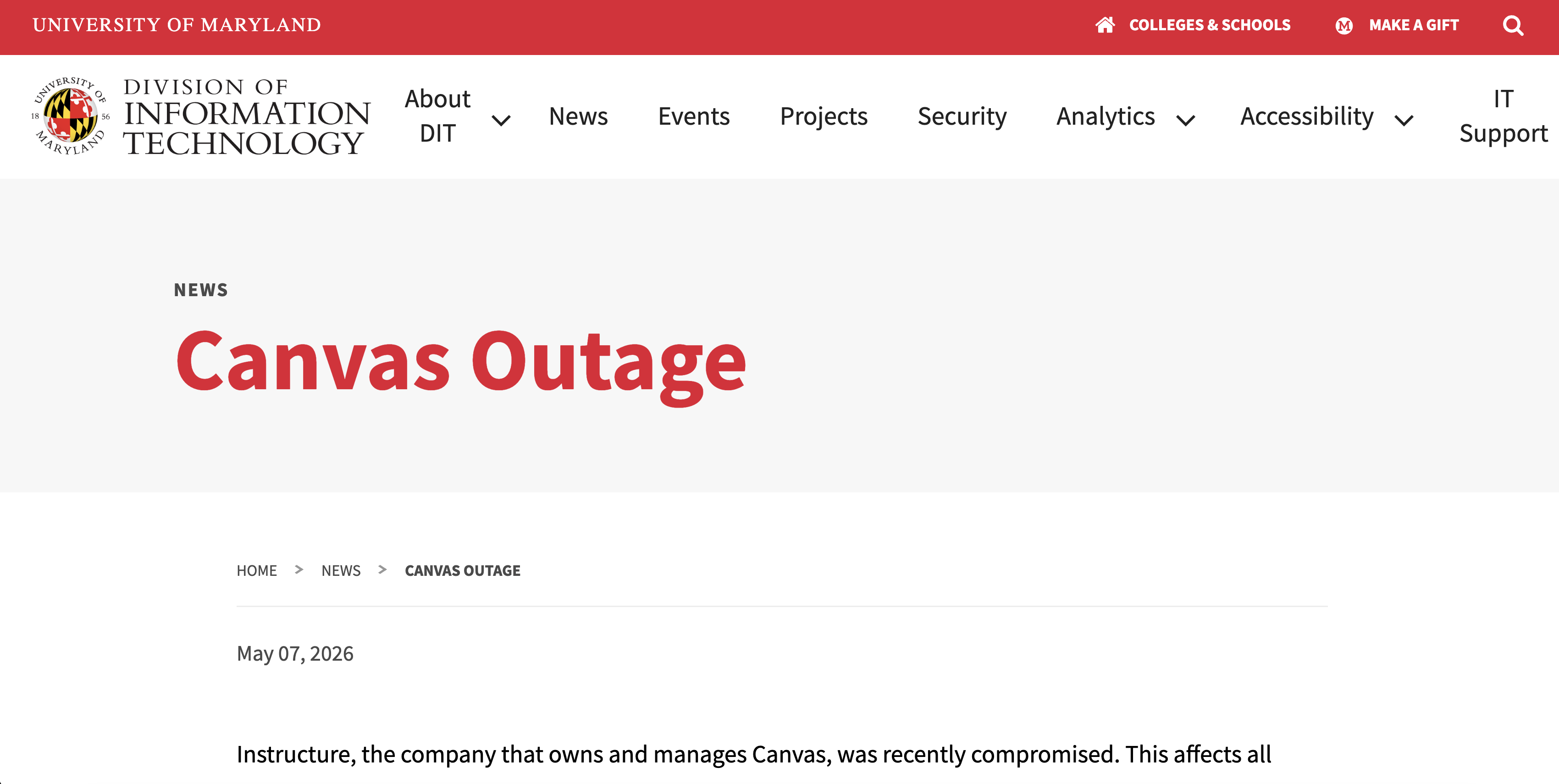Image resolution: width=1559 pixels, height=784 pixels.
Task: Go to News in the breadcrumb
Action: (x=341, y=570)
